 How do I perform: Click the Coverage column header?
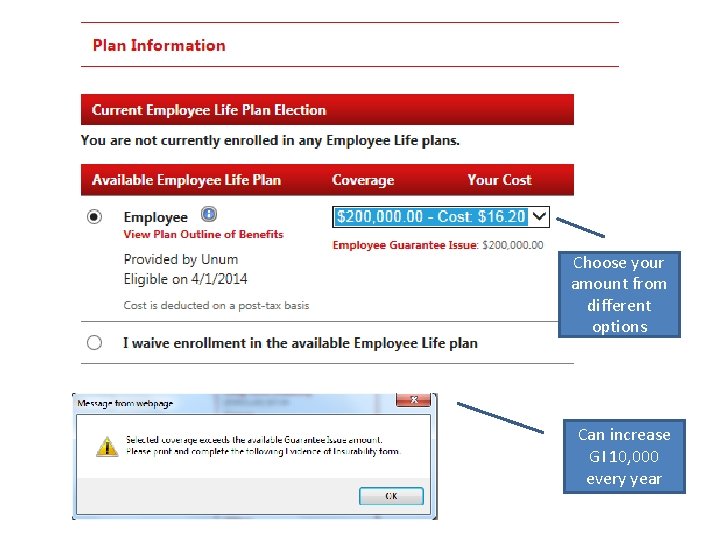tap(363, 180)
